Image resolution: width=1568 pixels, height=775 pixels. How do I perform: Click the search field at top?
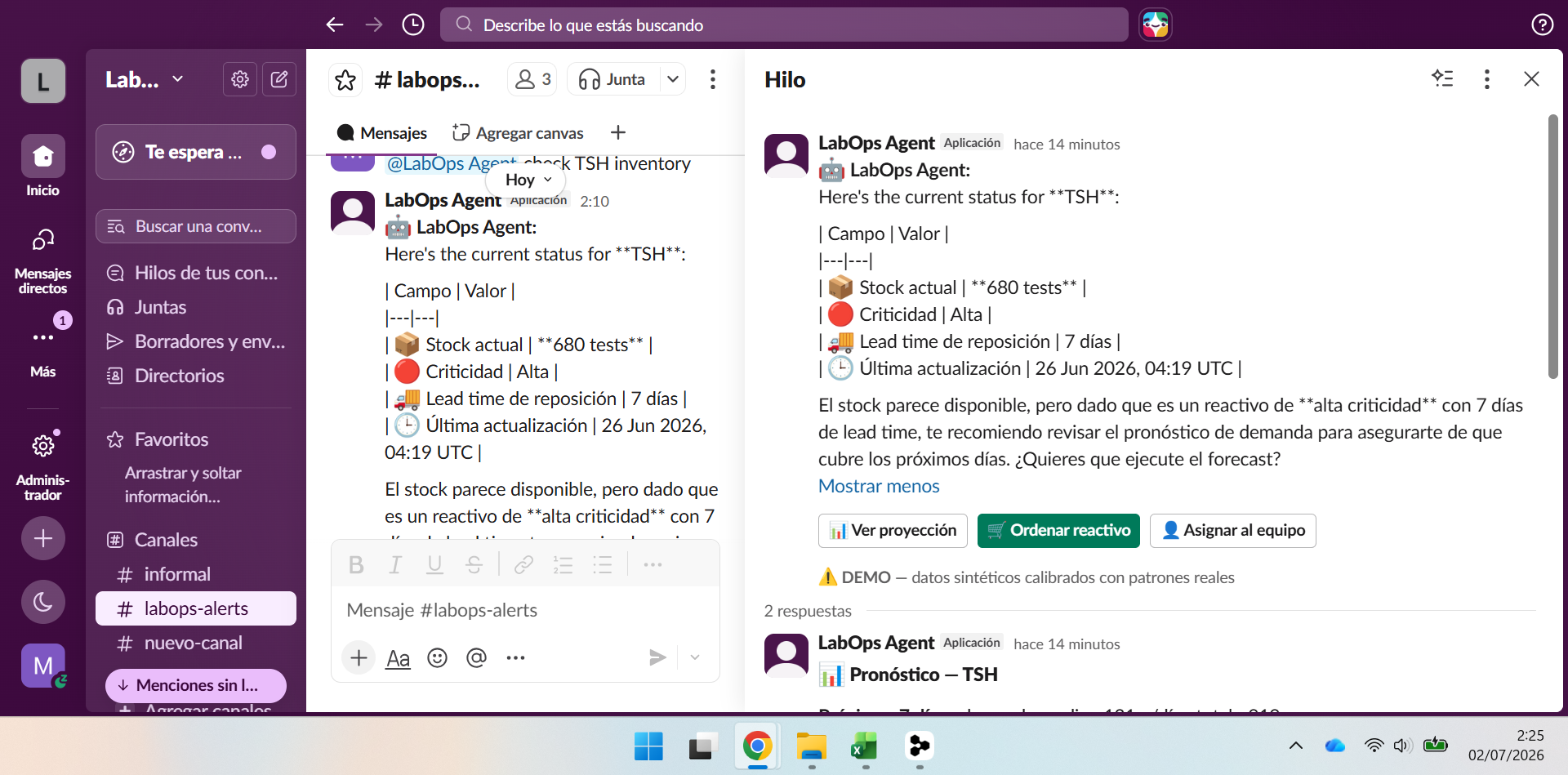(x=784, y=24)
